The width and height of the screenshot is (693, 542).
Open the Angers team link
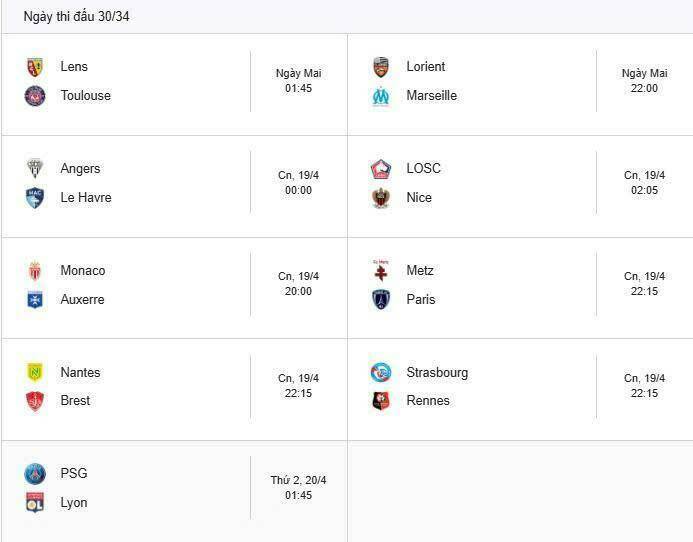pos(80,169)
